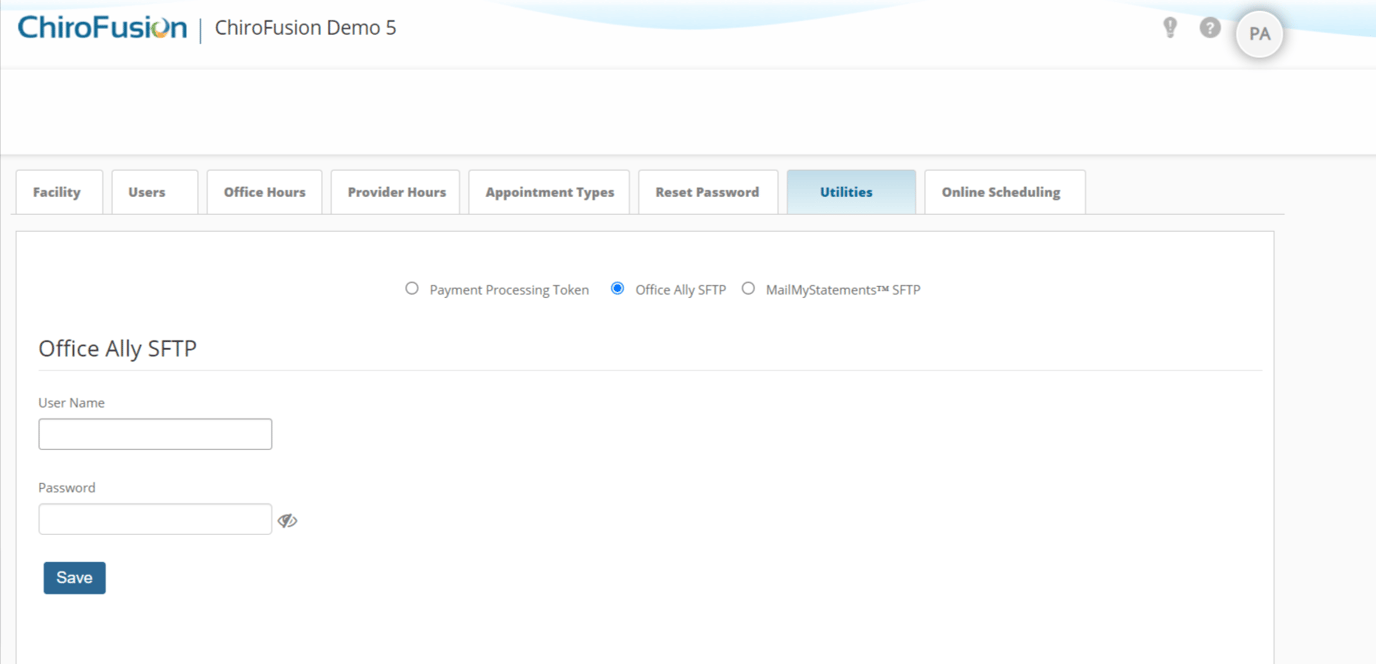The width and height of the screenshot is (1376, 664).
Task: Open the help question mark icon
Action: (x=1210, y=28)
